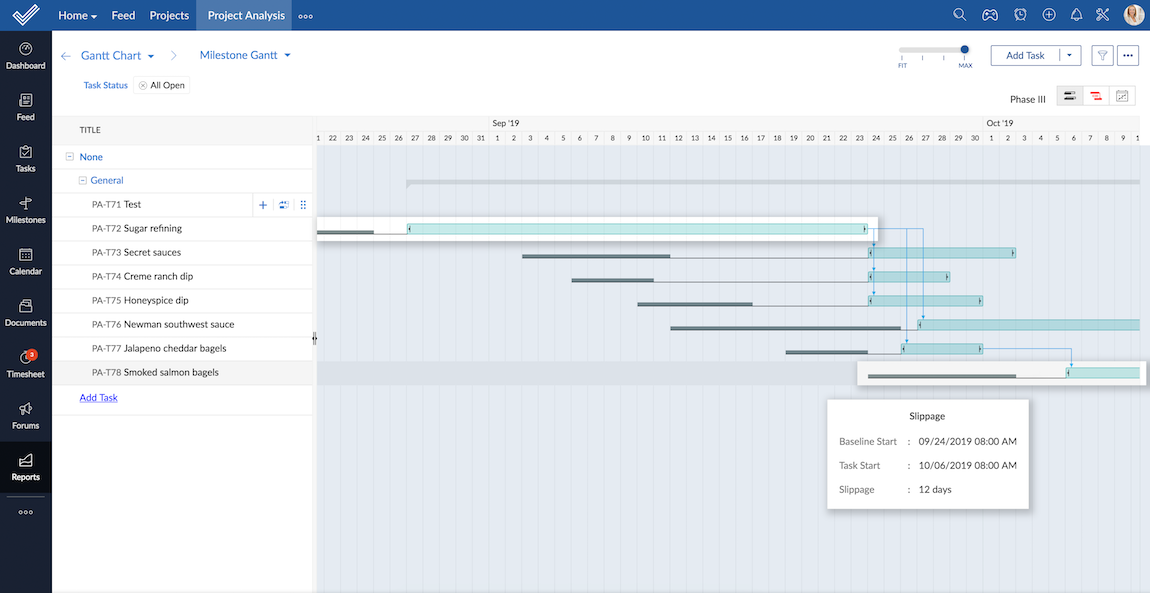Set the Gantt zoom slider to MAX
1150x593 pixels.
(x=963, y=47)
